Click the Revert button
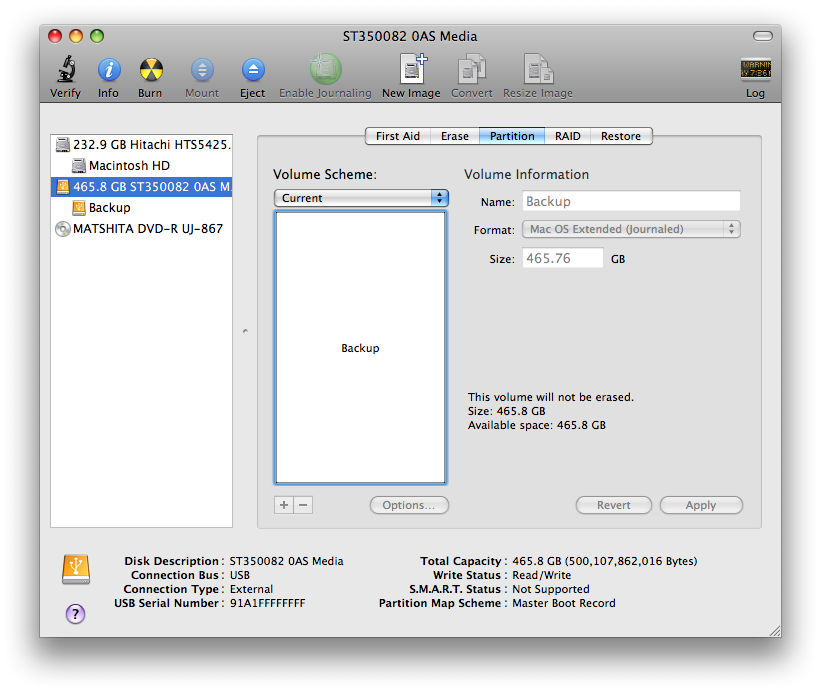821x692 pixels. [x=614, y=505]
